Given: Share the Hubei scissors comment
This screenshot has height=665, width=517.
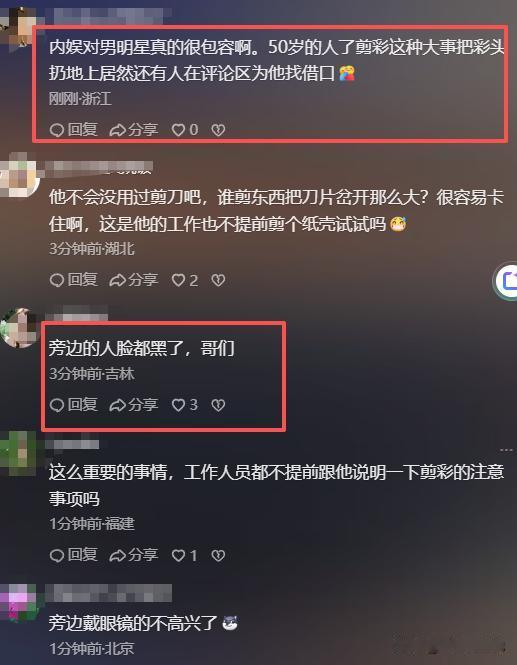Looking at the screenshot, I should click(x=134, y=280).
